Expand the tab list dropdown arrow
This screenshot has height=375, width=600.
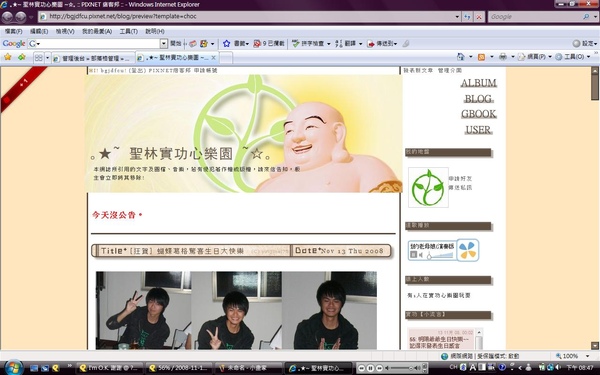coord(47,58)
